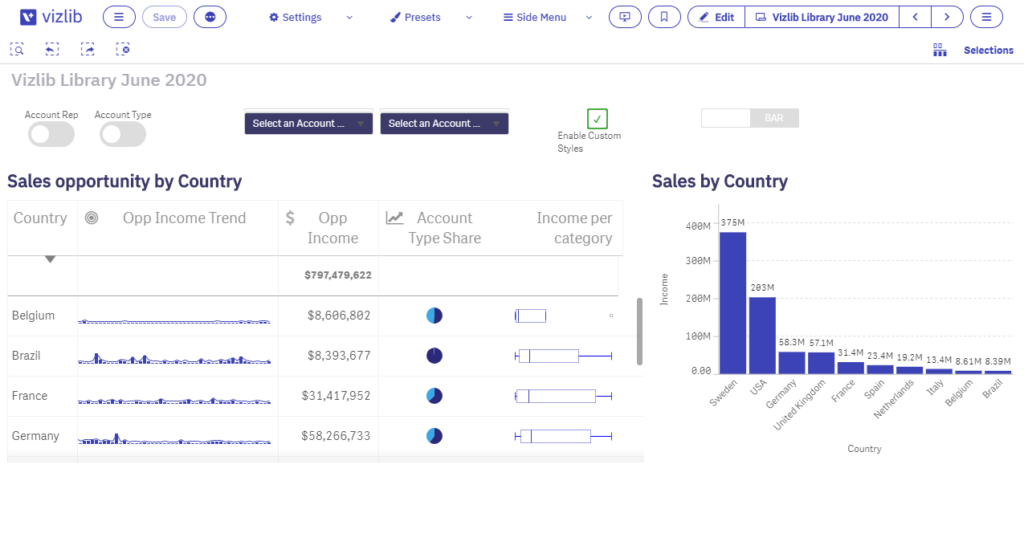This screenshot has width=1024, height=558.
Task: Click the Country column header
Action: click(40, 218)
